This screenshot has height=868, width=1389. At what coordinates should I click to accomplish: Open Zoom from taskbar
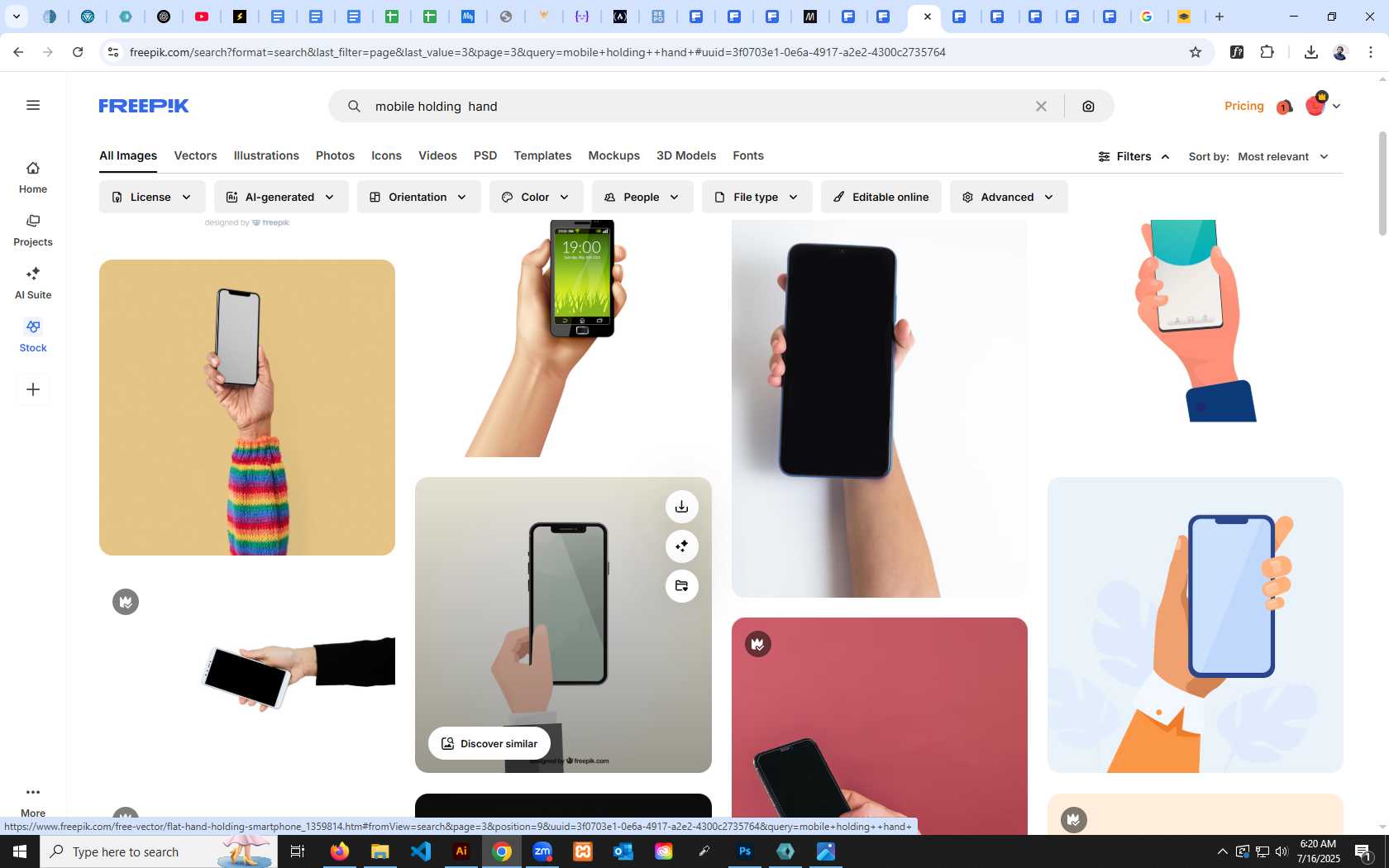[542, 851]
